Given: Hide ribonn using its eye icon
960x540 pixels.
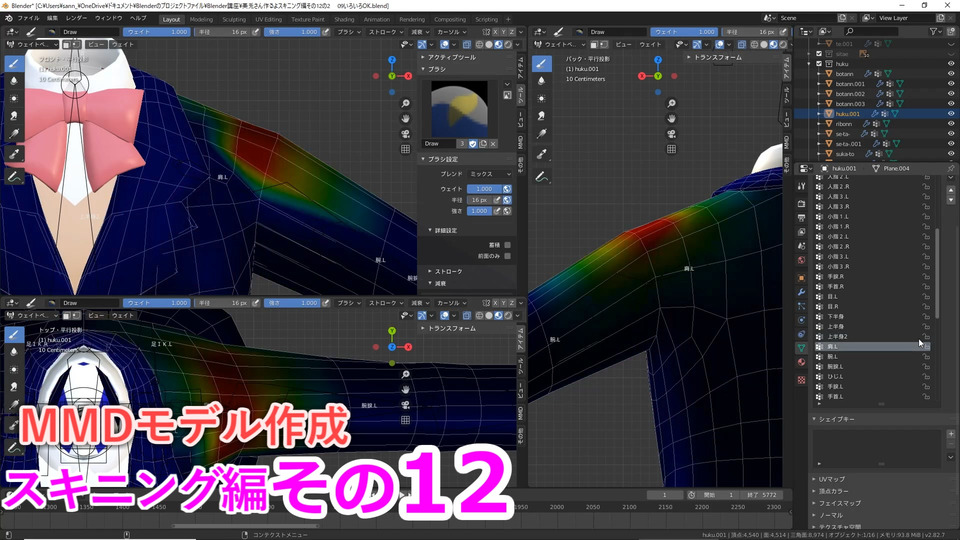Looking at the screenshot, I should tap(951, 124).
